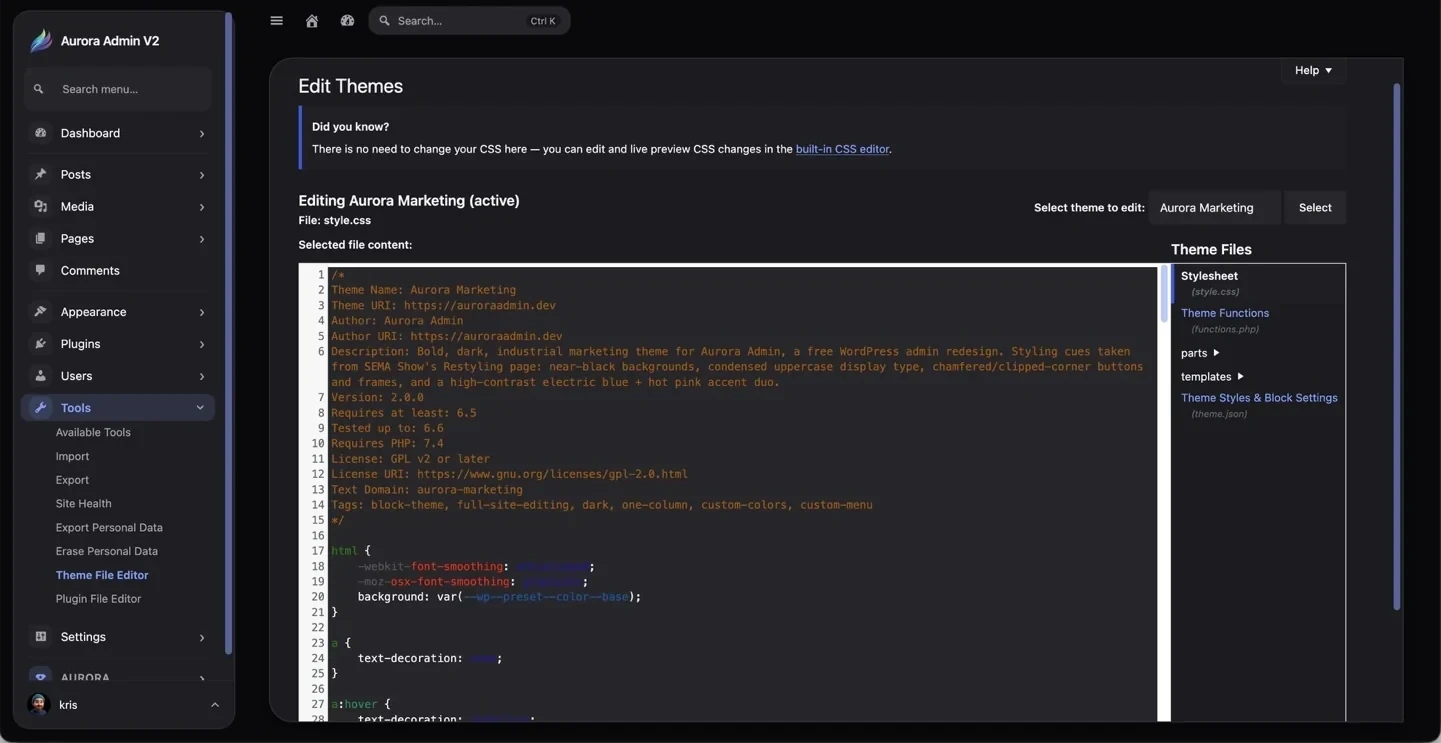Click Posts pin icon
The image size is (1441, 743).
(40, 174)
